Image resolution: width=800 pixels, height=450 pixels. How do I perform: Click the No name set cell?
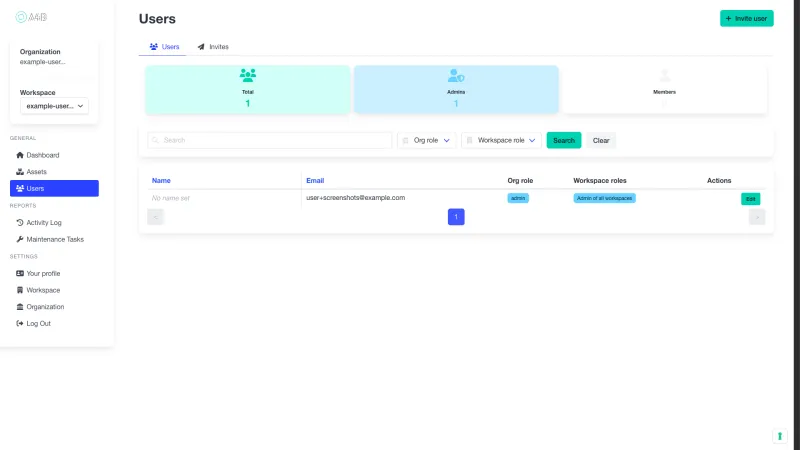[170, 198]
